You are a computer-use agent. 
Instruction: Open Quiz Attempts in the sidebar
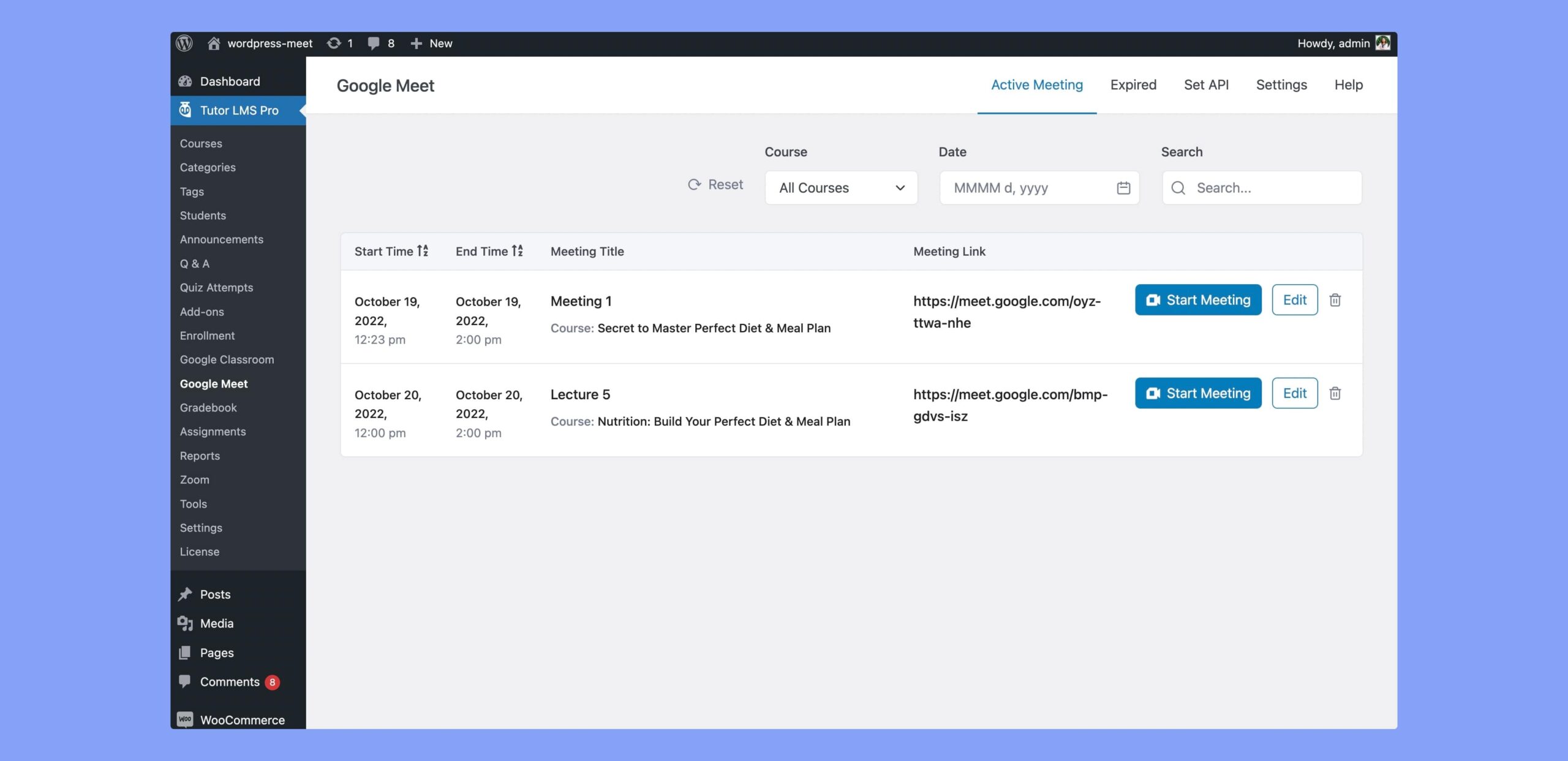pyautogui.click(x=216, y=287)
